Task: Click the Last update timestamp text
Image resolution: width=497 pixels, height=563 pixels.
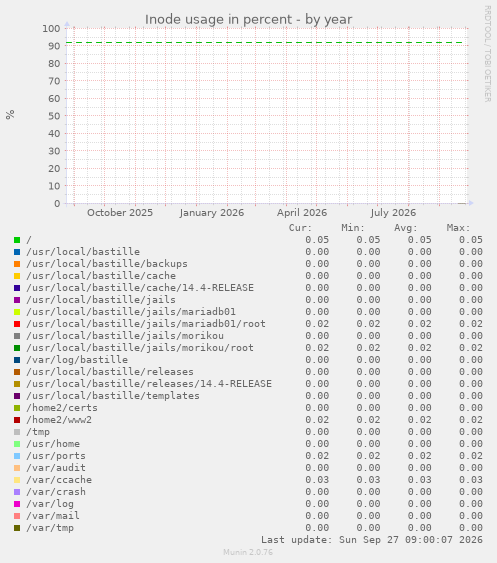Action: tap(372, 540)
